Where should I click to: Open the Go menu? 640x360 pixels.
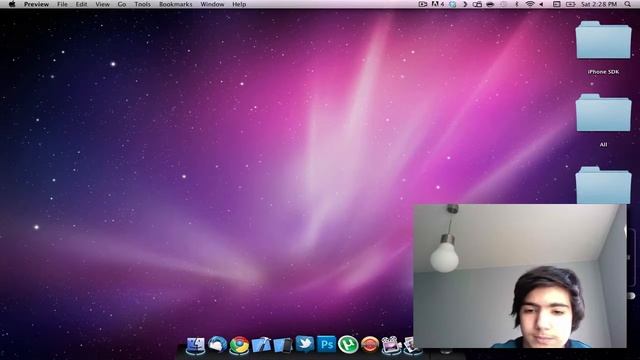[122, 4]
